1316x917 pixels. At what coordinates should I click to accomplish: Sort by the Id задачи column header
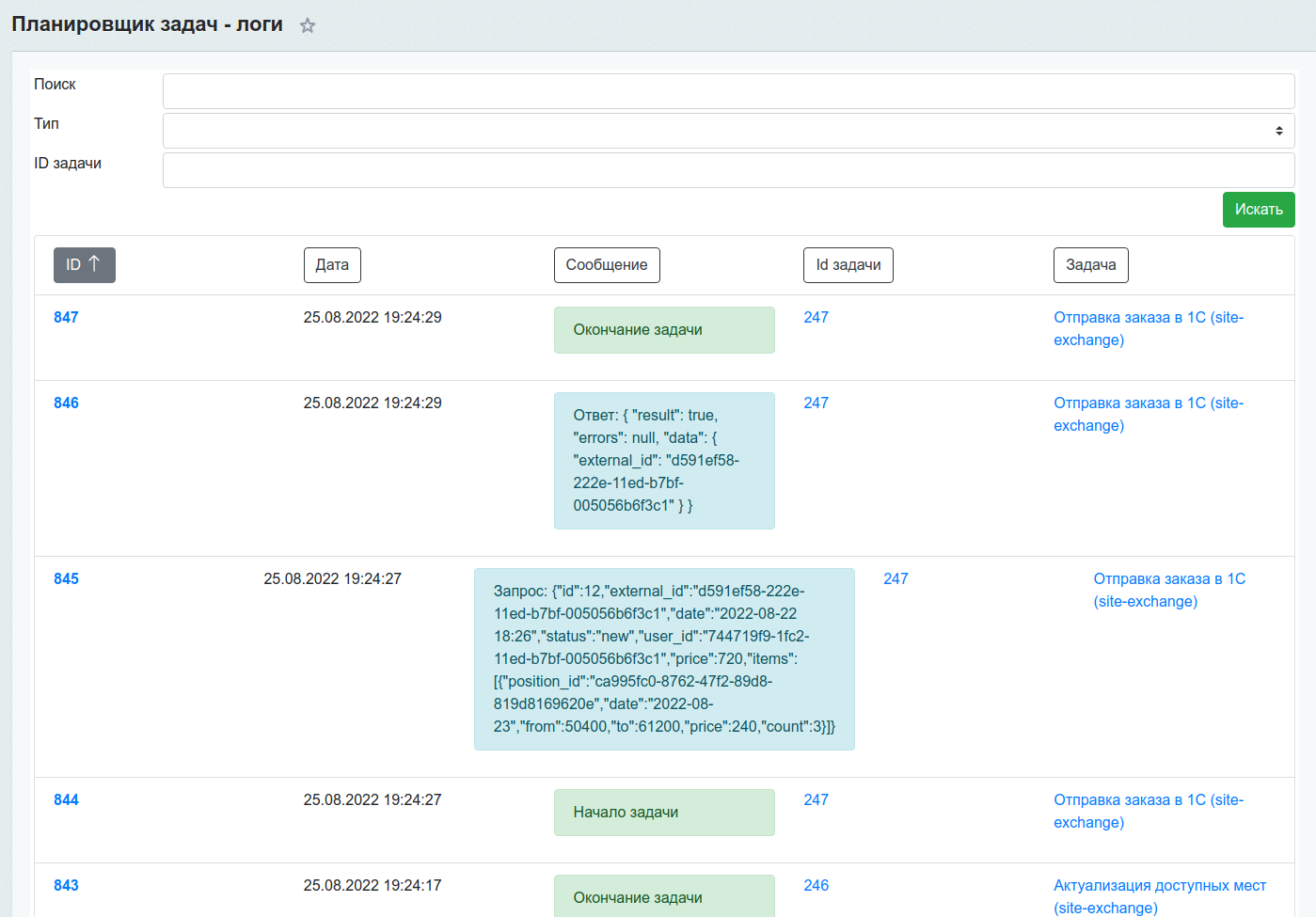[x=848, y=265]
